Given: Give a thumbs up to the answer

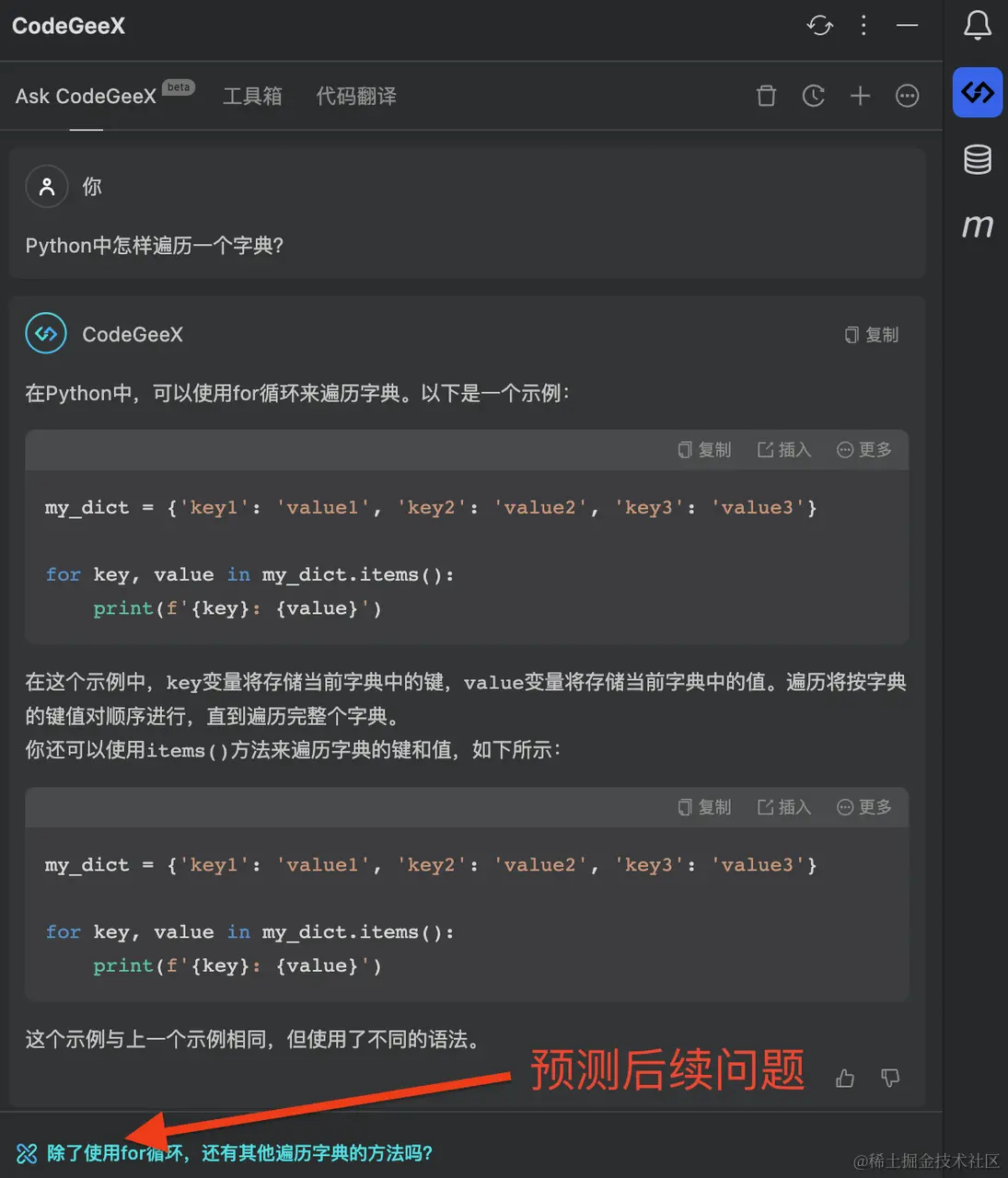Looking at the screenshot, I should click(844, 1078).
